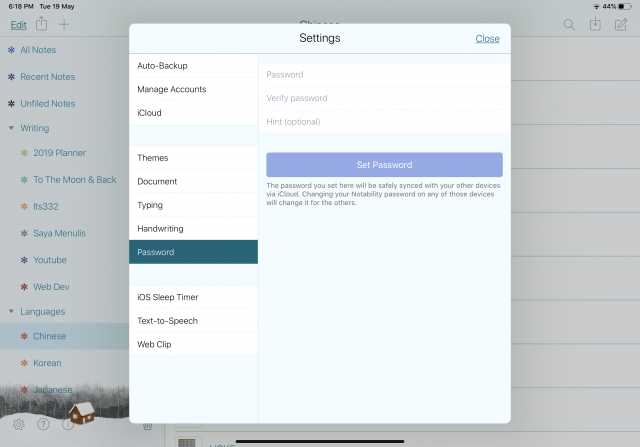The width and height of the screenshot is (640, 447).
Task: Click the asterisk icon beside All Notes
Action: pos(11,50)
